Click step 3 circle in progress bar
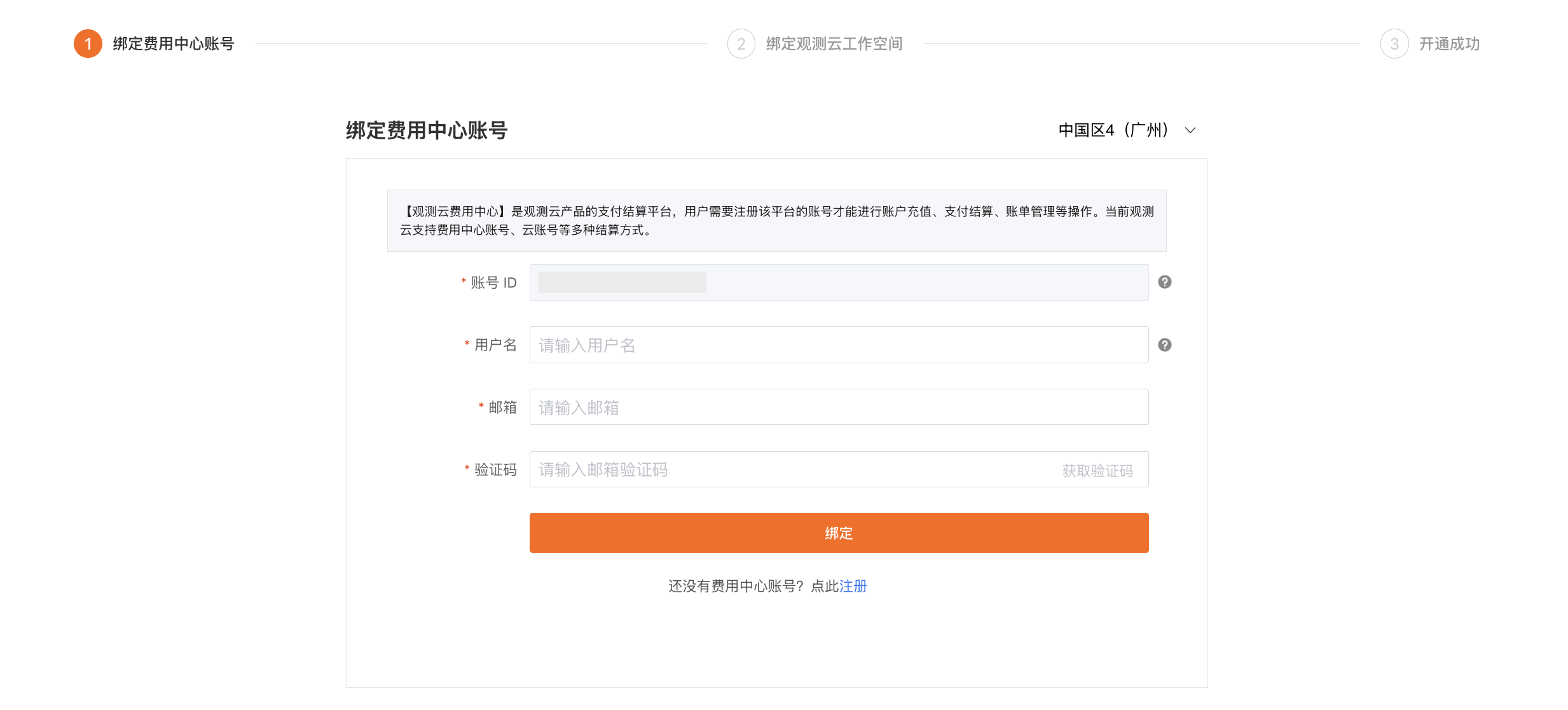Image resolution: width=1568 pixels, height=710 pixels. (1394, 44)
